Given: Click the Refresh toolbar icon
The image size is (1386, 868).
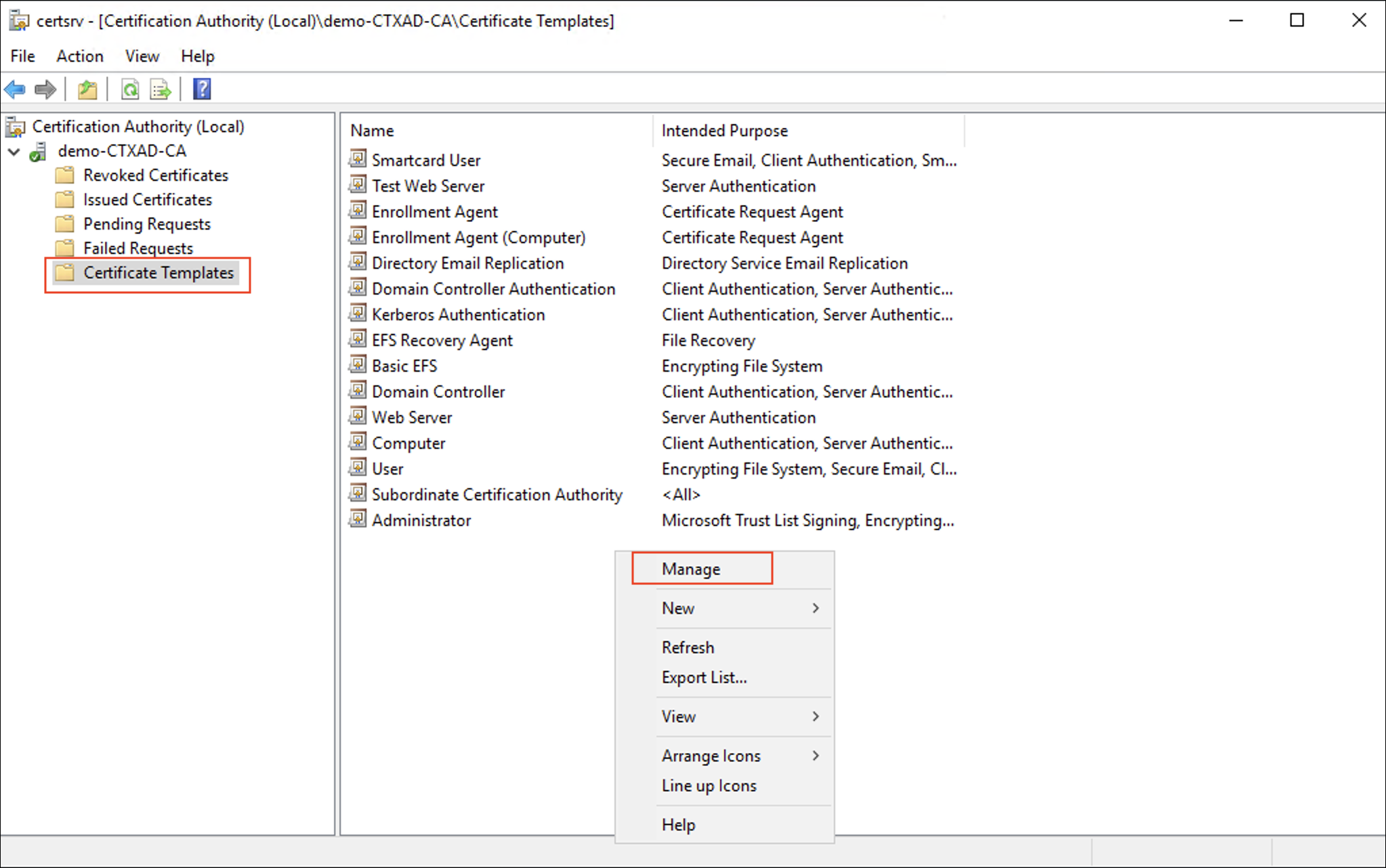Looking at the screenshot, I should tap(130, 89).
